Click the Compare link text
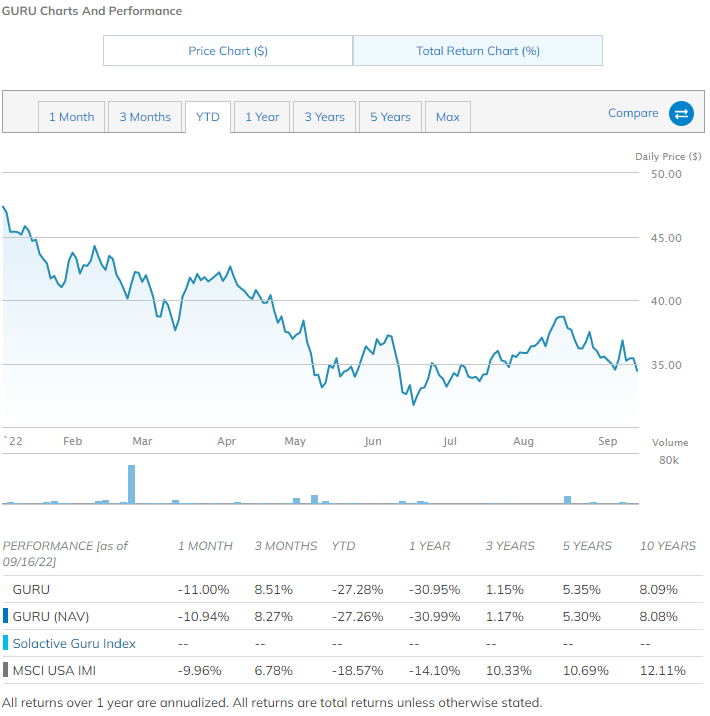Viewport: 710px width, 716px height. pos(633,113)
